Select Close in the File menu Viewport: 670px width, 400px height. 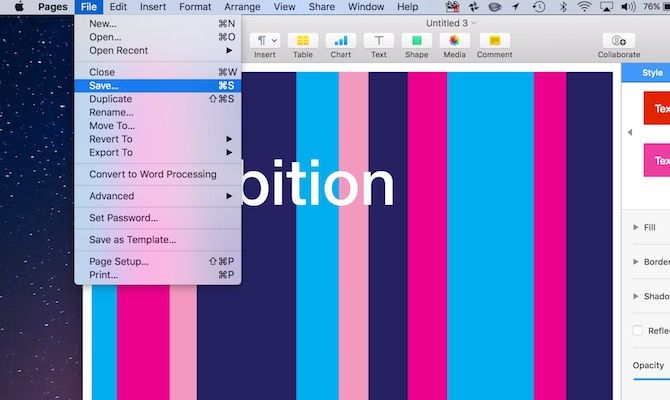click(158, 72)
